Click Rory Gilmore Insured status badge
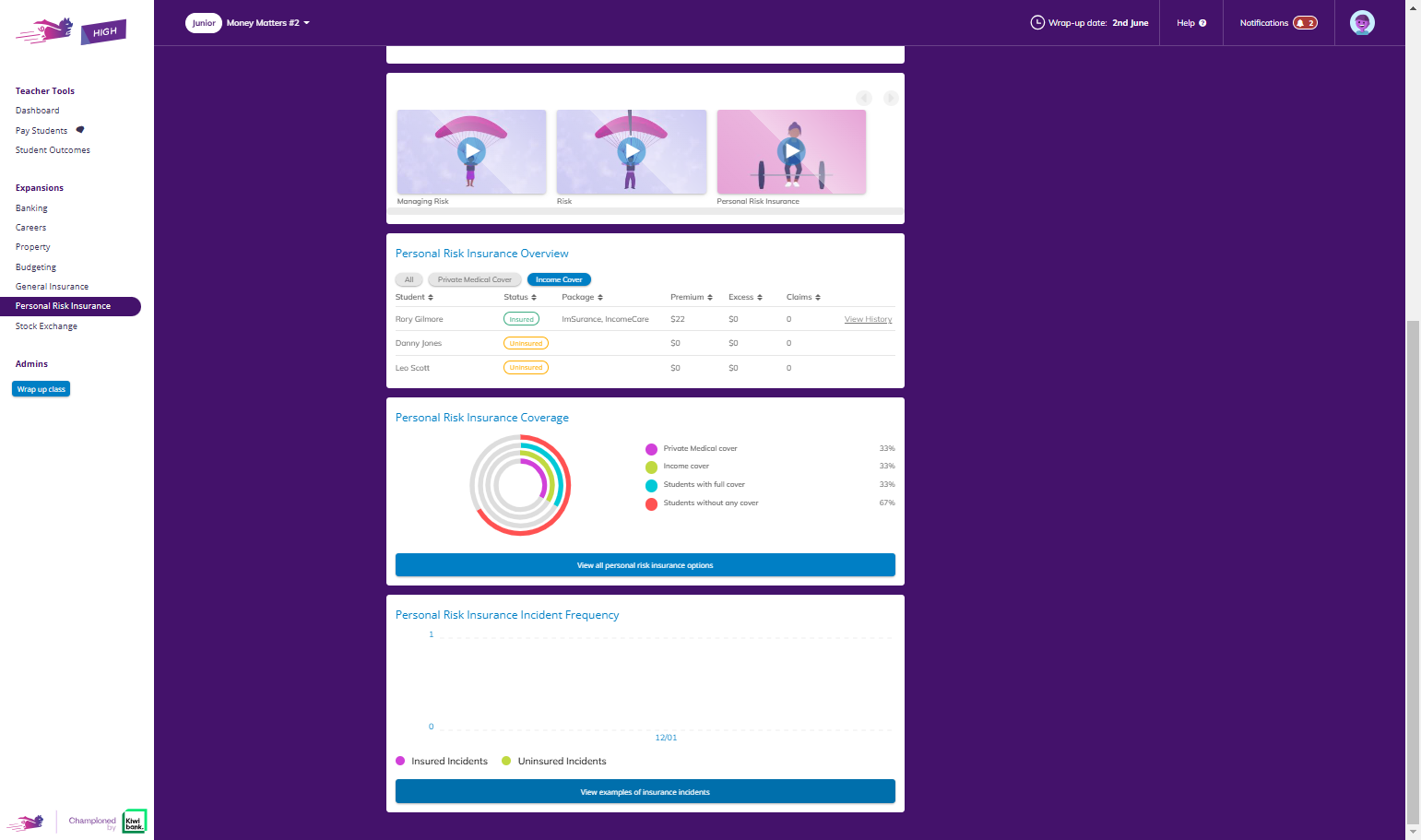Viewport: 1421px width, 840px height. point(521,319)
